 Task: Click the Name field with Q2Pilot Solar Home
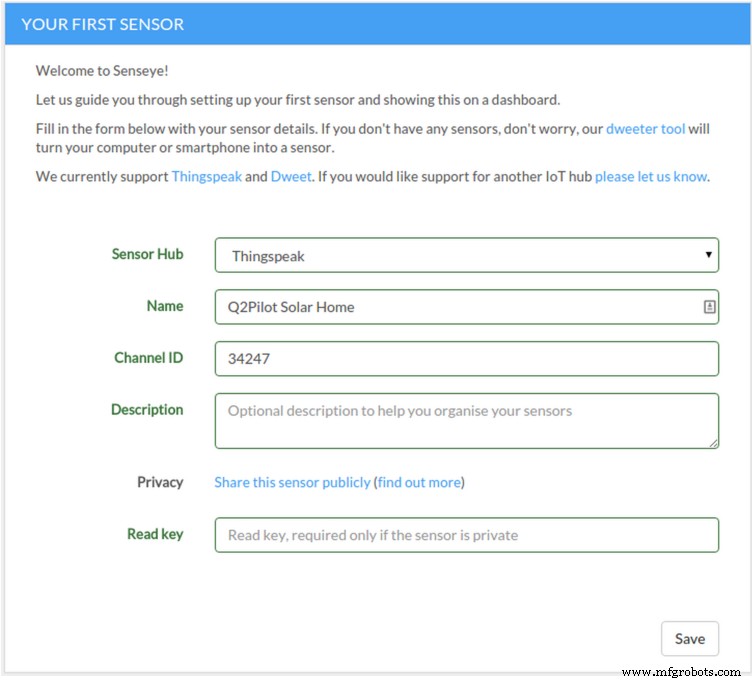click(467, 307)
